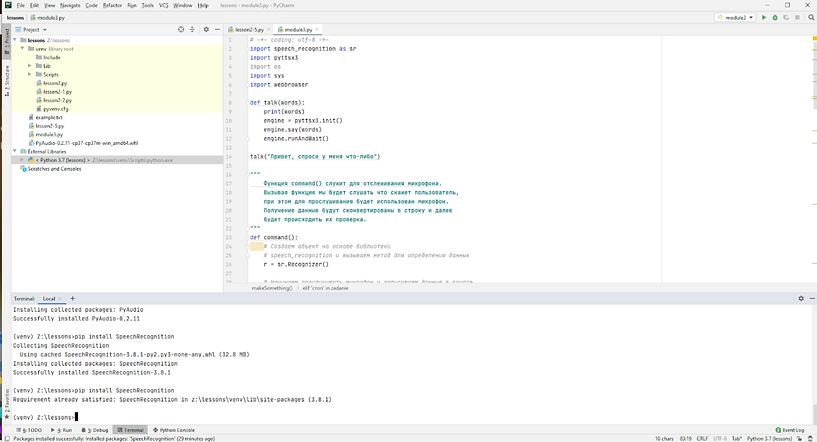Screen dimensions: 817x442
Task: Open the Project panel gear settings
Action: coord(206,30)
